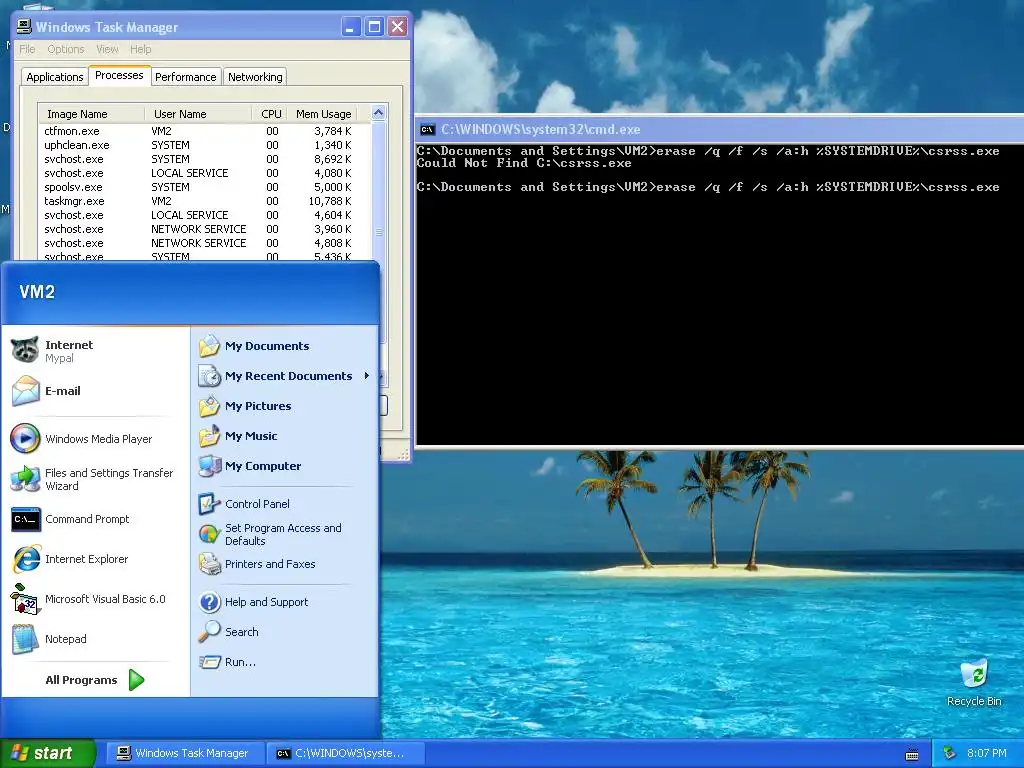The height and width of the screenshot is (768, 1024).
Task: Select the taskmgr.exe process row
Action: tap(204, 201)
